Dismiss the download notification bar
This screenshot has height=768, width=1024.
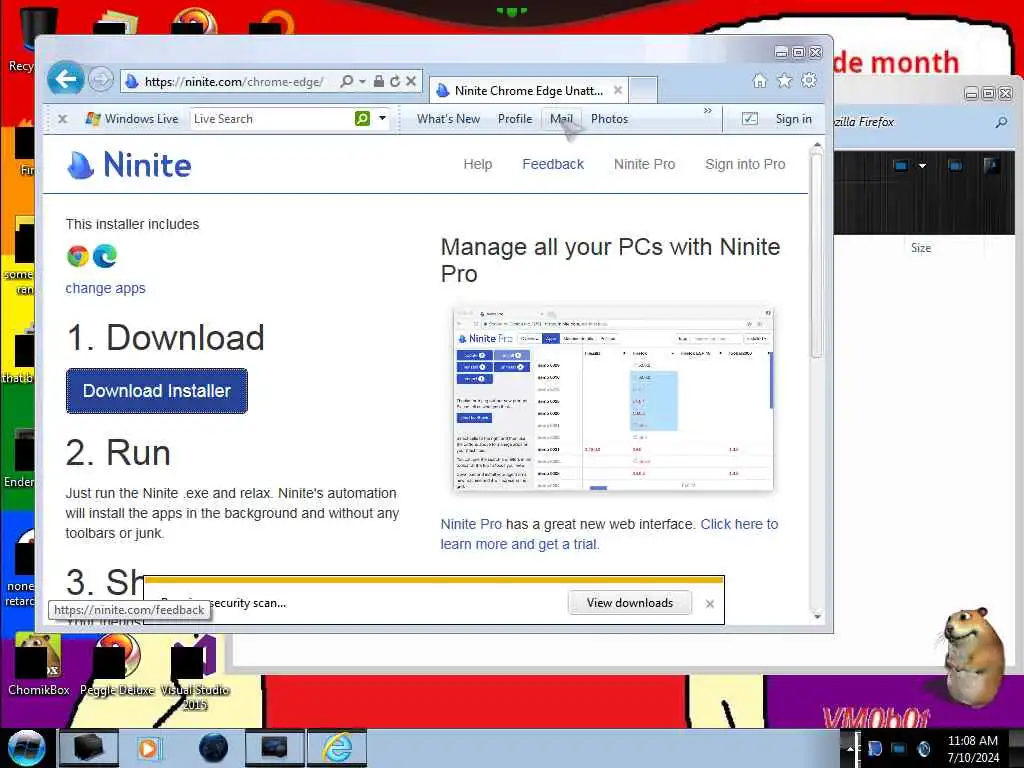[x=710, y=604]
